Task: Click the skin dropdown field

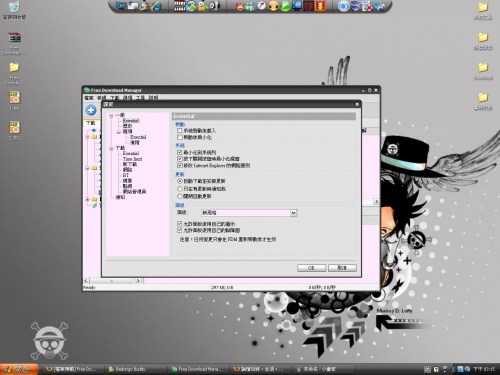Action: pyautogui.click(x=249, y=213)
